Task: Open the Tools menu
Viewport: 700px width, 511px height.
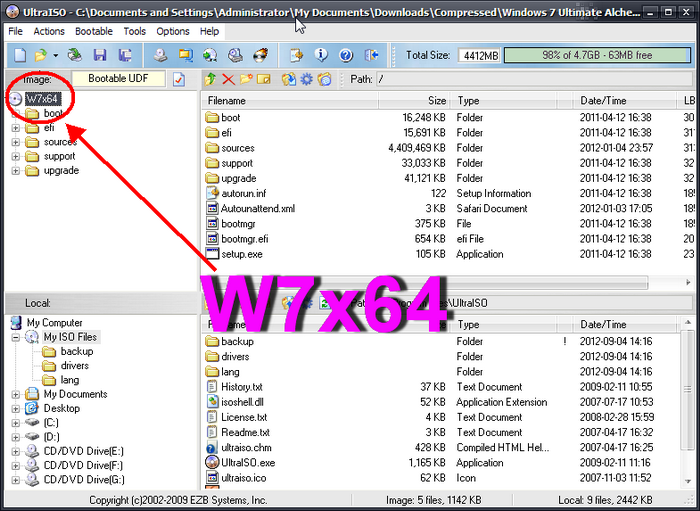Action: 134,31
